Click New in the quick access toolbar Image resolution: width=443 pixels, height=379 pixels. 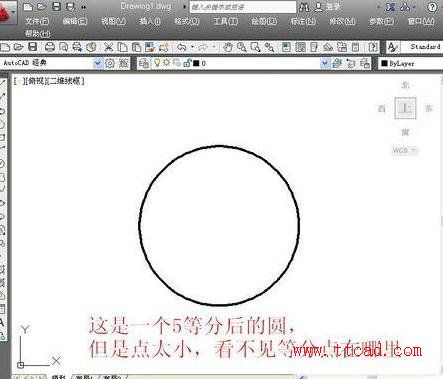point(28,7)
